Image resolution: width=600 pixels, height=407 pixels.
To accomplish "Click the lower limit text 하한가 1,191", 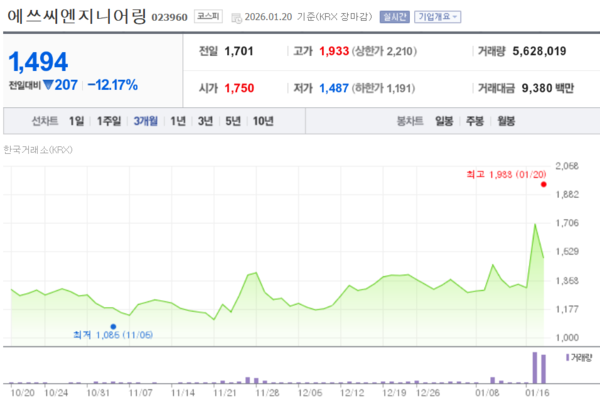I will (383, 88).
